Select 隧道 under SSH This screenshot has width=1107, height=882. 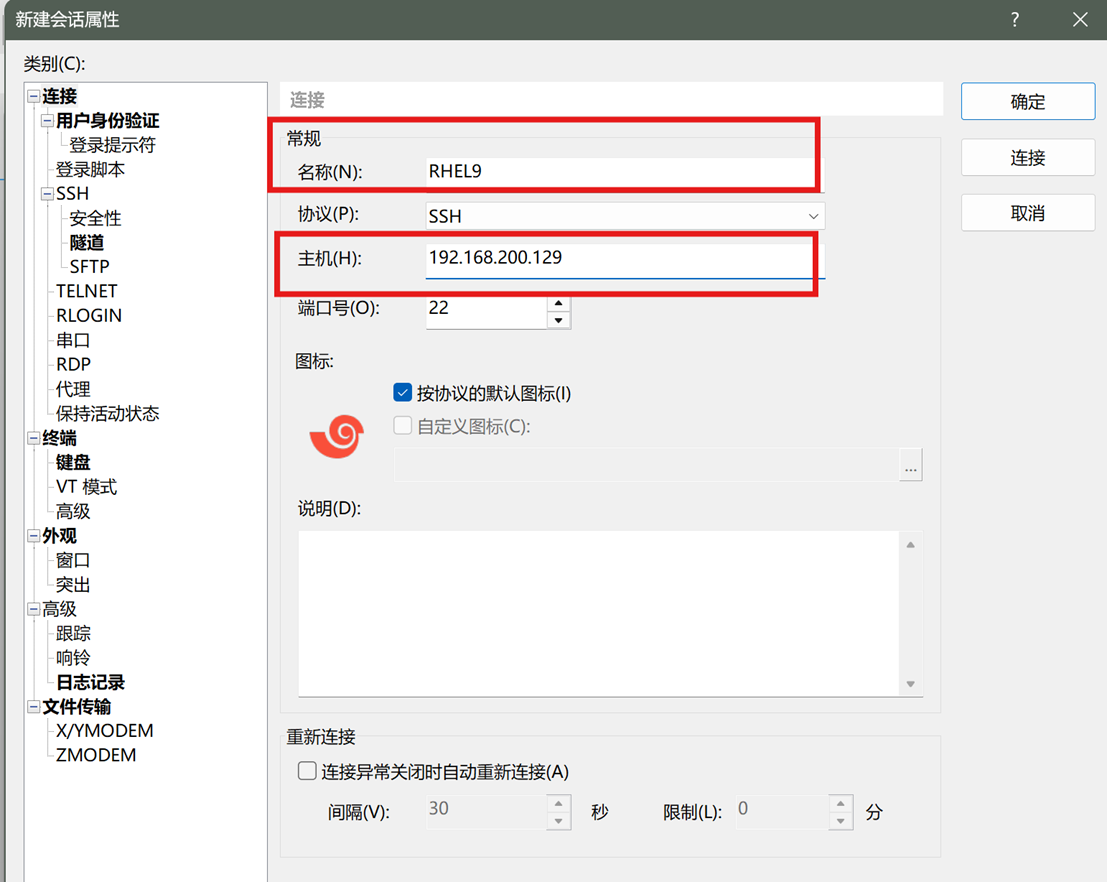(x=87, y=242)
